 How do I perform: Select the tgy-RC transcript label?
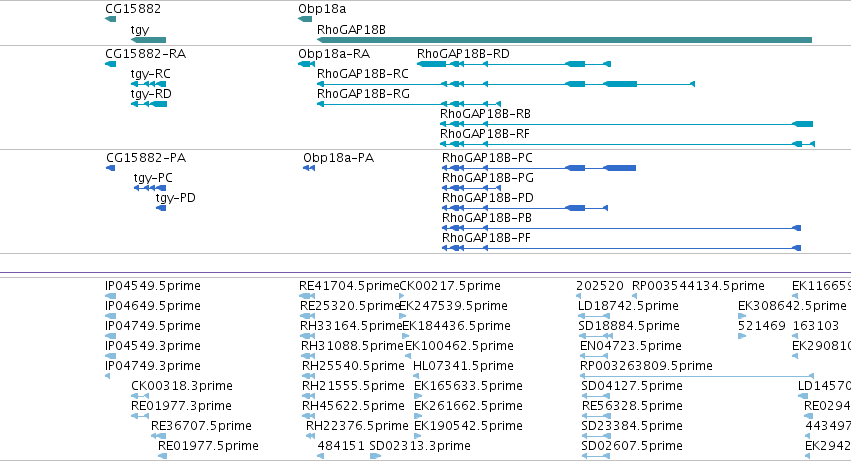click(150, 74)
